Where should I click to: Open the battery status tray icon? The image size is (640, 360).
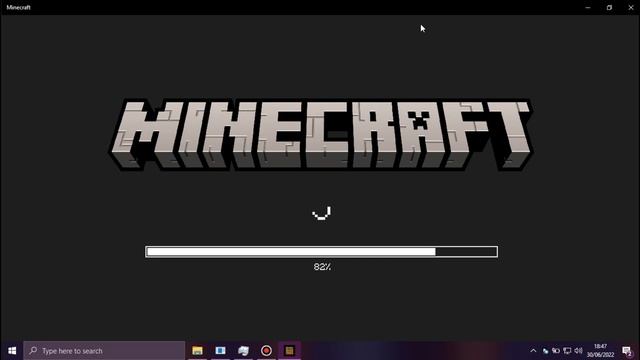point(556,351)
